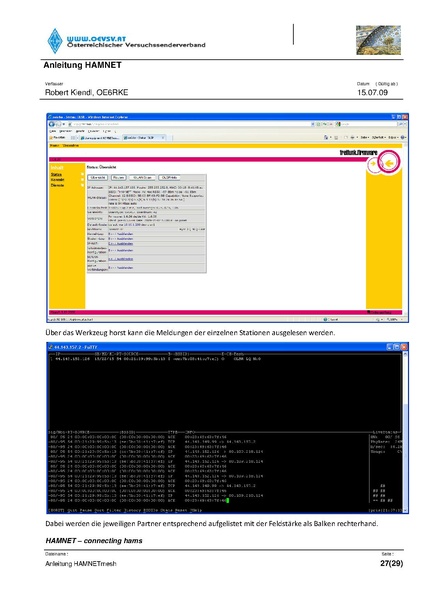423x598 pixels.
Task: Click the Internet Explorer back arrow button
Action: click(51, 124)
